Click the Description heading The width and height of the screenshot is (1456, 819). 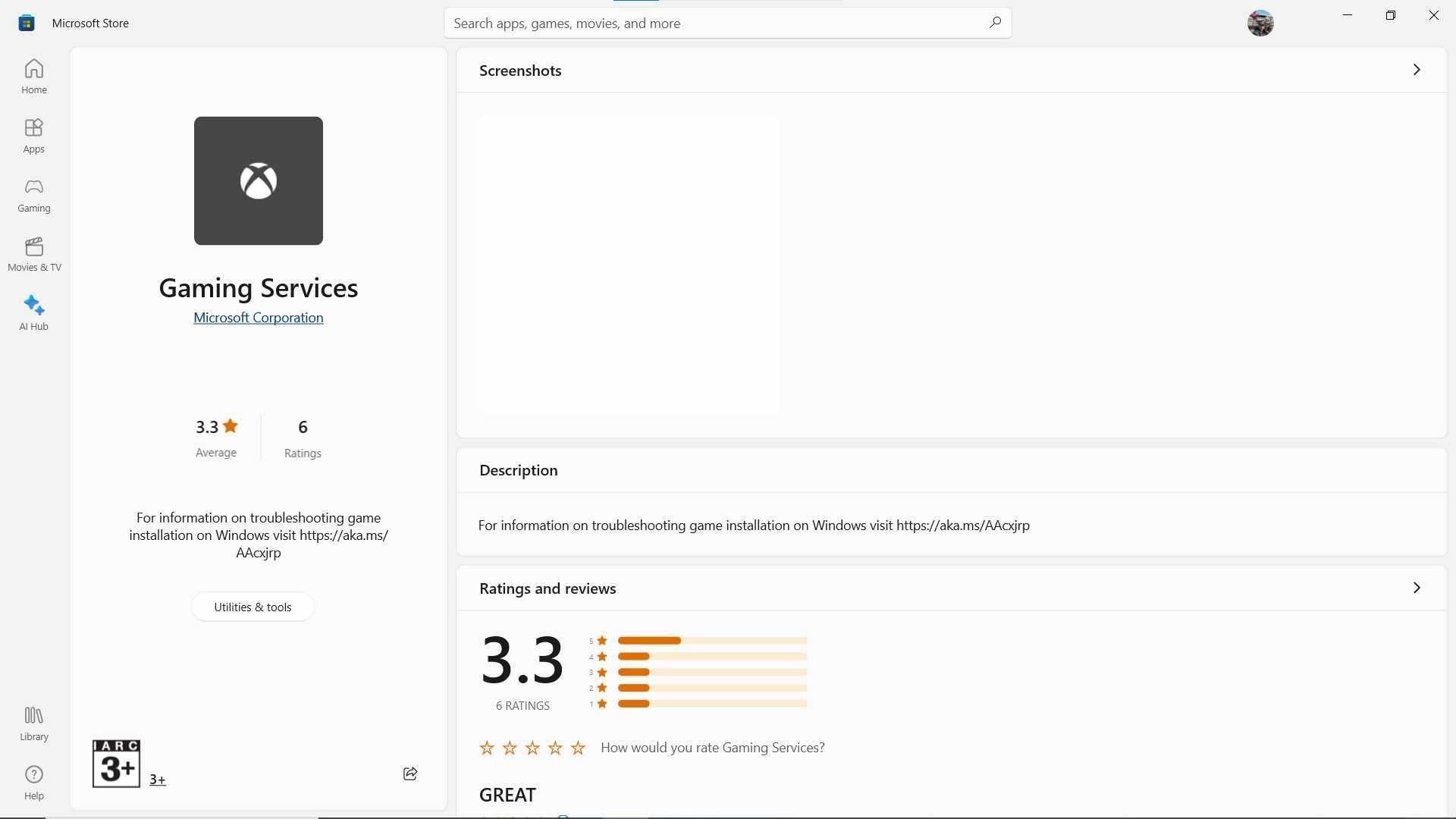pyautogui.click(x=518, y=470)
